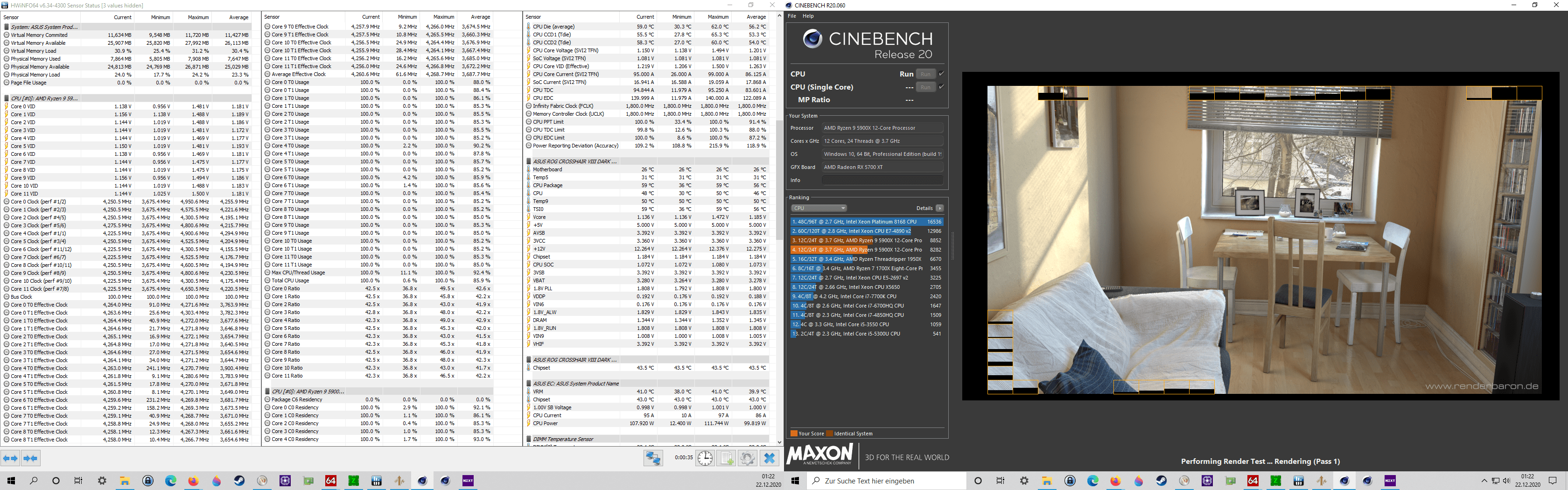Open Steam icon on taskbar below HWiNFO
The width and height of the screenshot is (1568, 490).
(x=239, y=481)
